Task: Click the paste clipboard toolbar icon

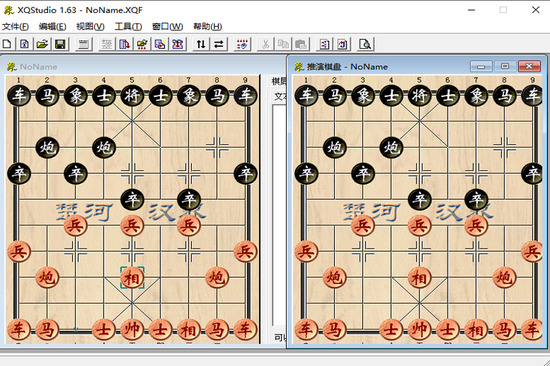Action: [x=301, y=44]
